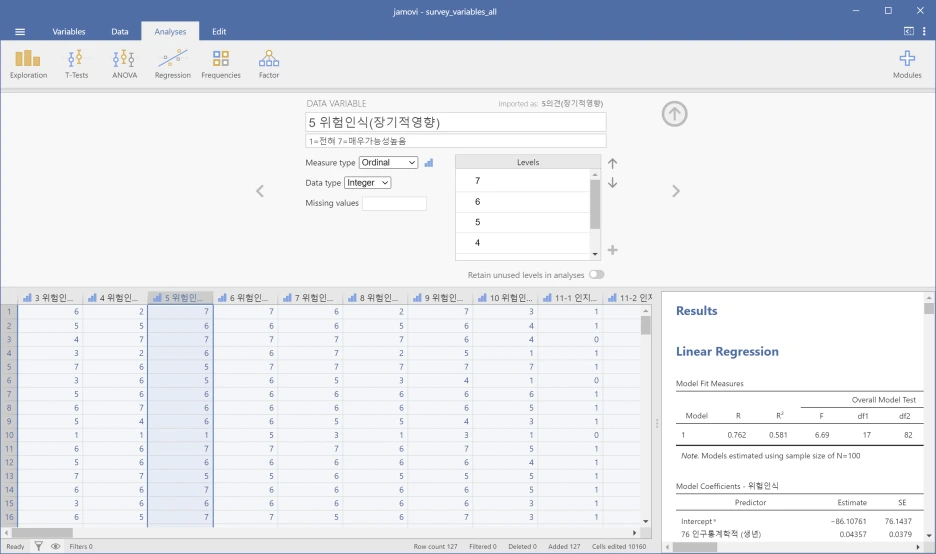Click R² value 0.581

[778, 435]
